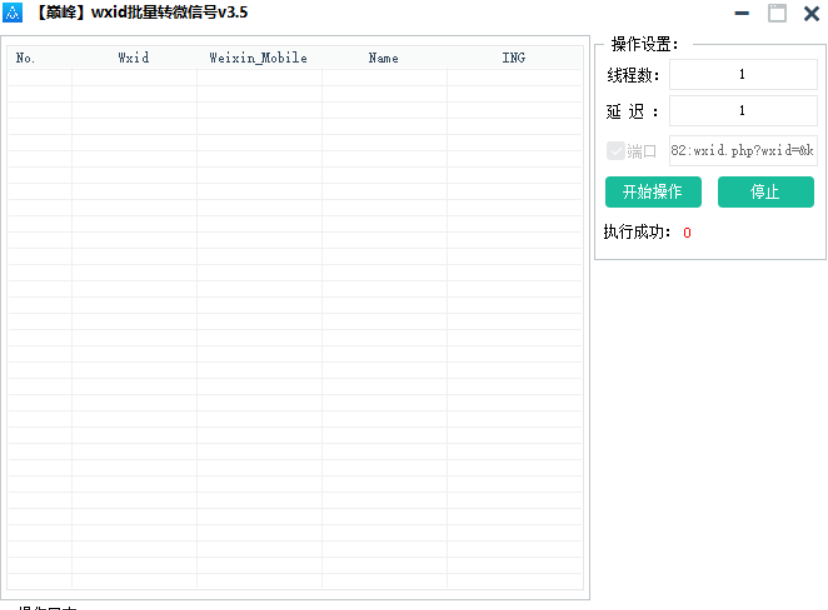Click the Weixin_Mobile column header
828x610 pixels.
pos(258,57)
